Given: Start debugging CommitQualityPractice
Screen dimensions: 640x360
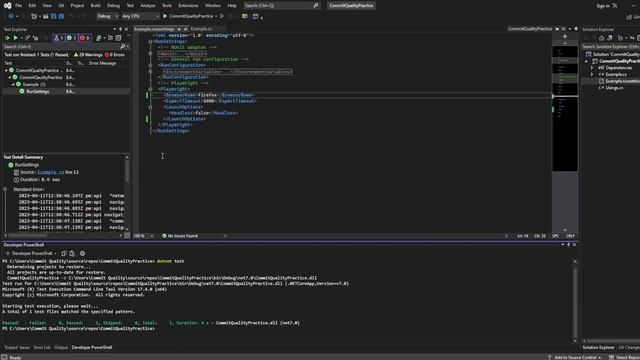Looking at the screenshot, I should (188, 16).
